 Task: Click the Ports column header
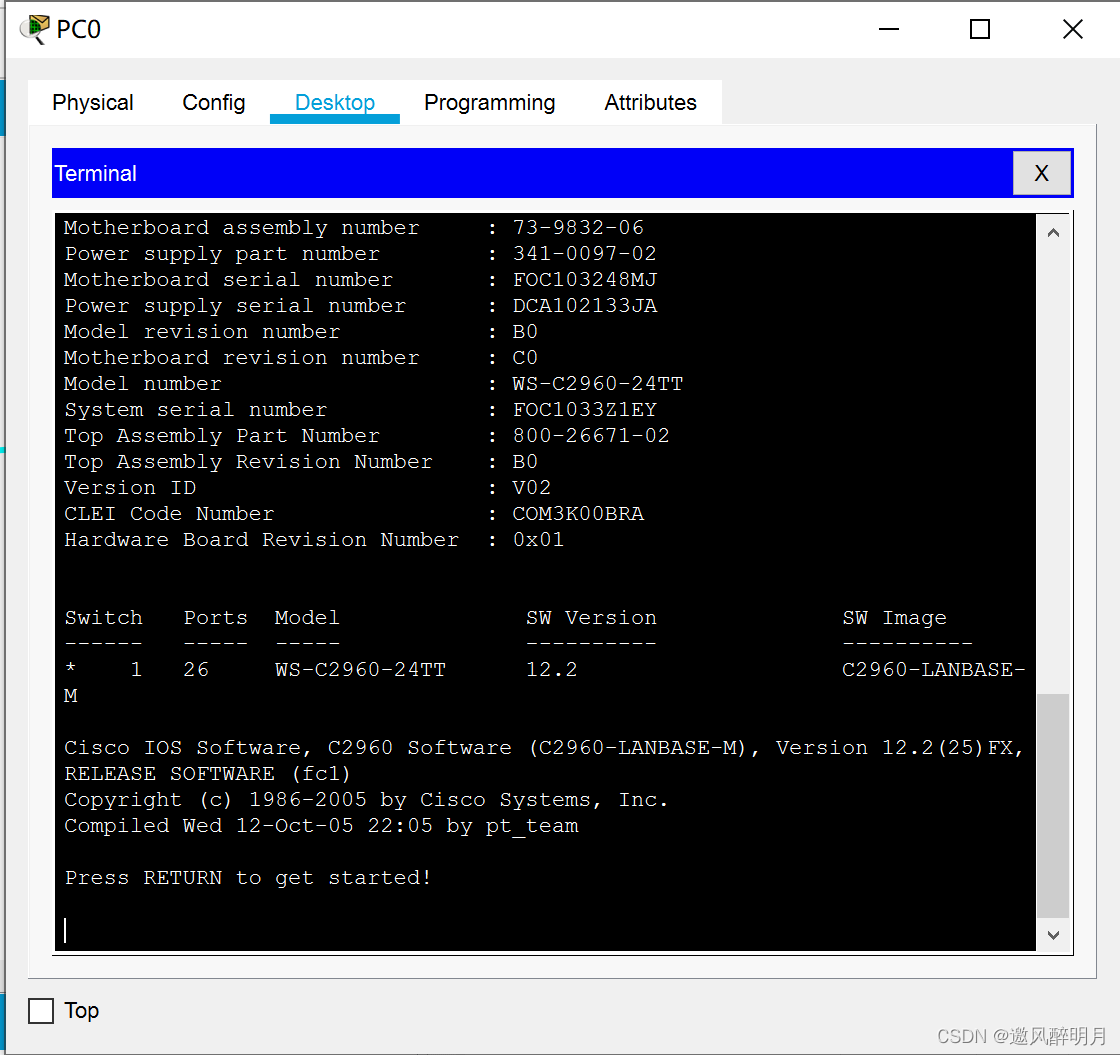click(216, 618)
